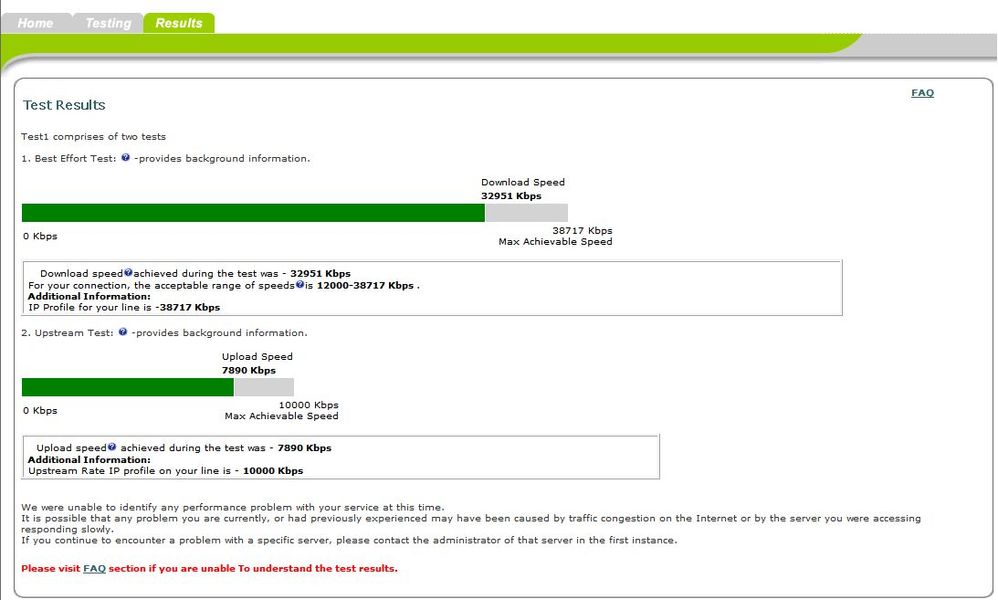Click the bold 32951 Kbps value above download bar

(511, 196)
